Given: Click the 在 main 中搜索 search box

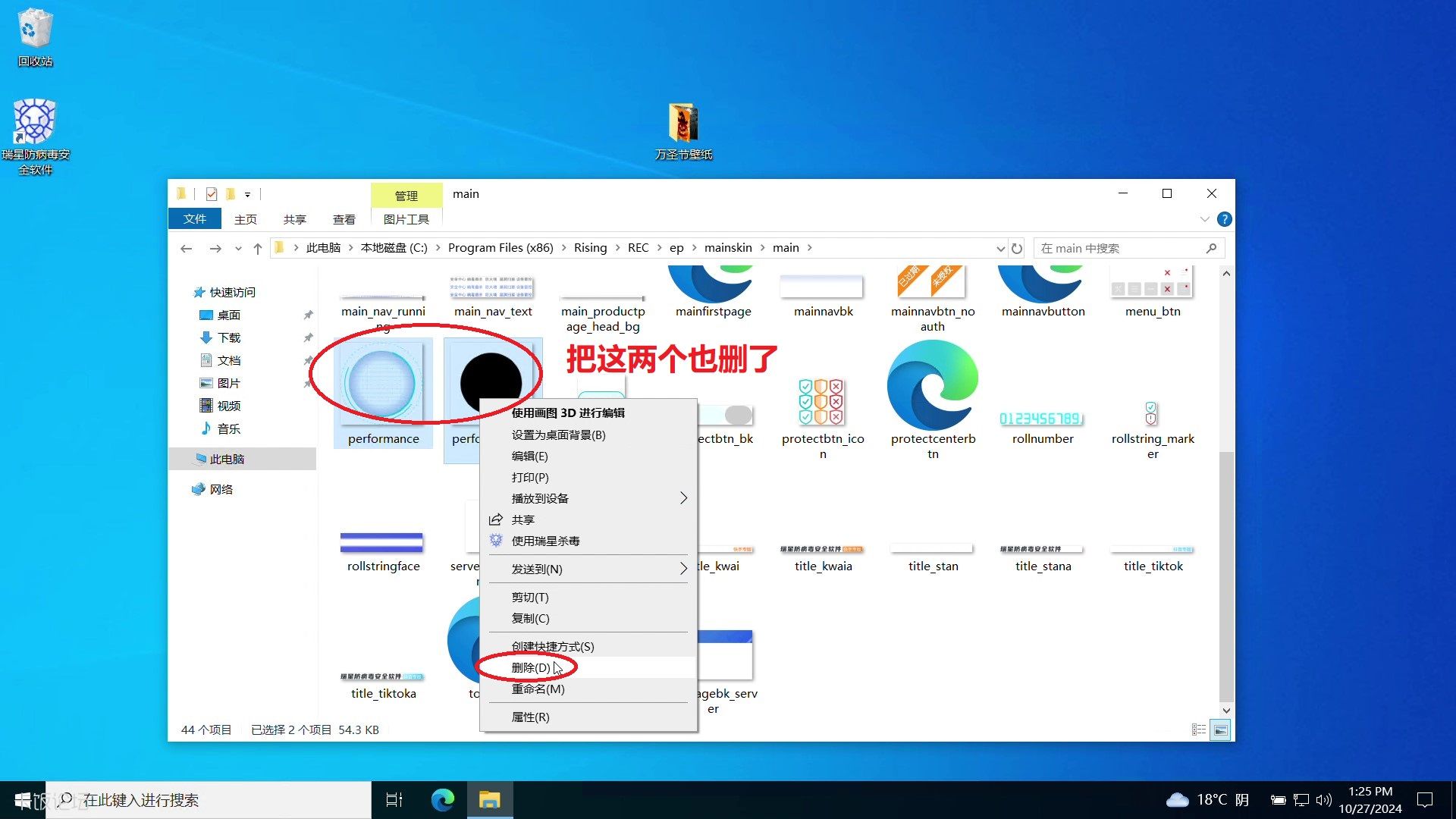Looking at the screenshot, I should [1128, 249].
